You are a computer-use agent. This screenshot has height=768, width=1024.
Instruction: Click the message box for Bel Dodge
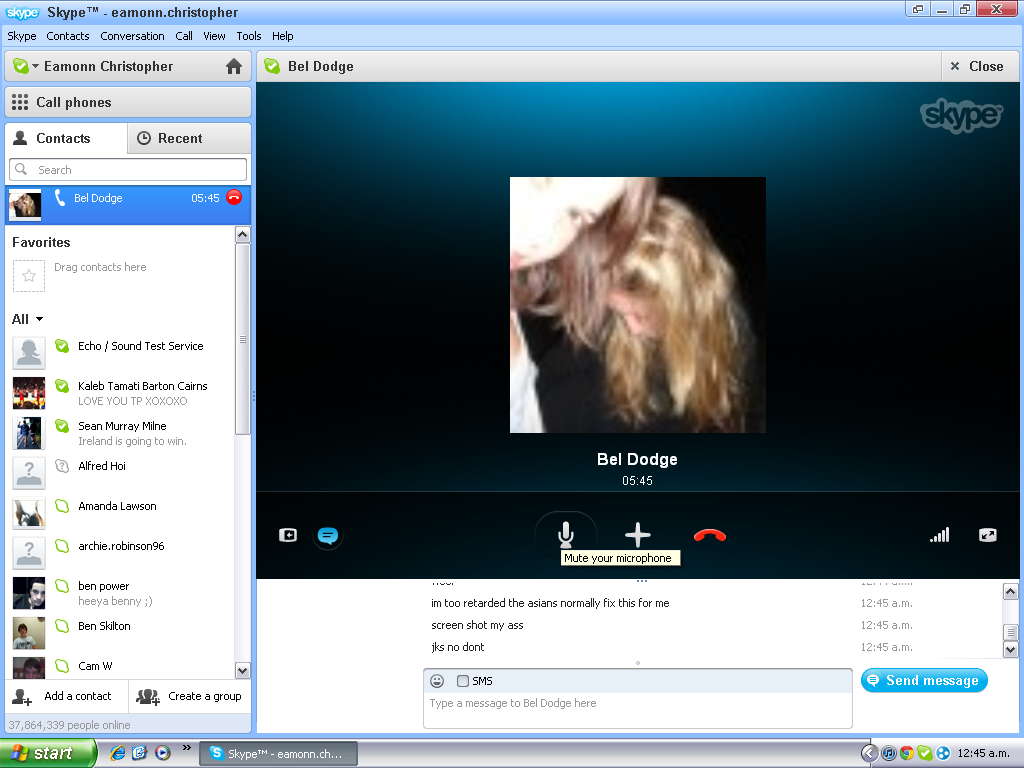click(637, 710)
